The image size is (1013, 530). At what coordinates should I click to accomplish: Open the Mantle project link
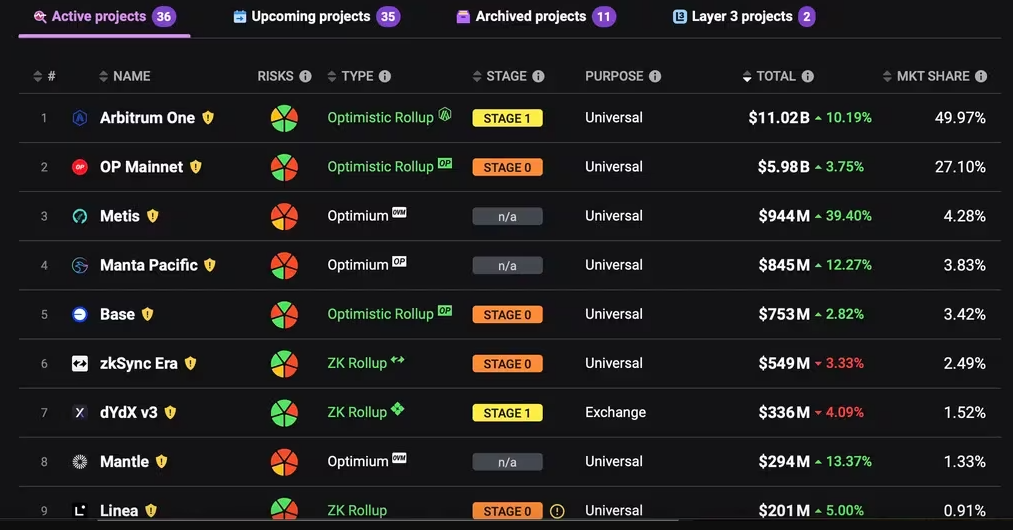click(x=124, y=461)
